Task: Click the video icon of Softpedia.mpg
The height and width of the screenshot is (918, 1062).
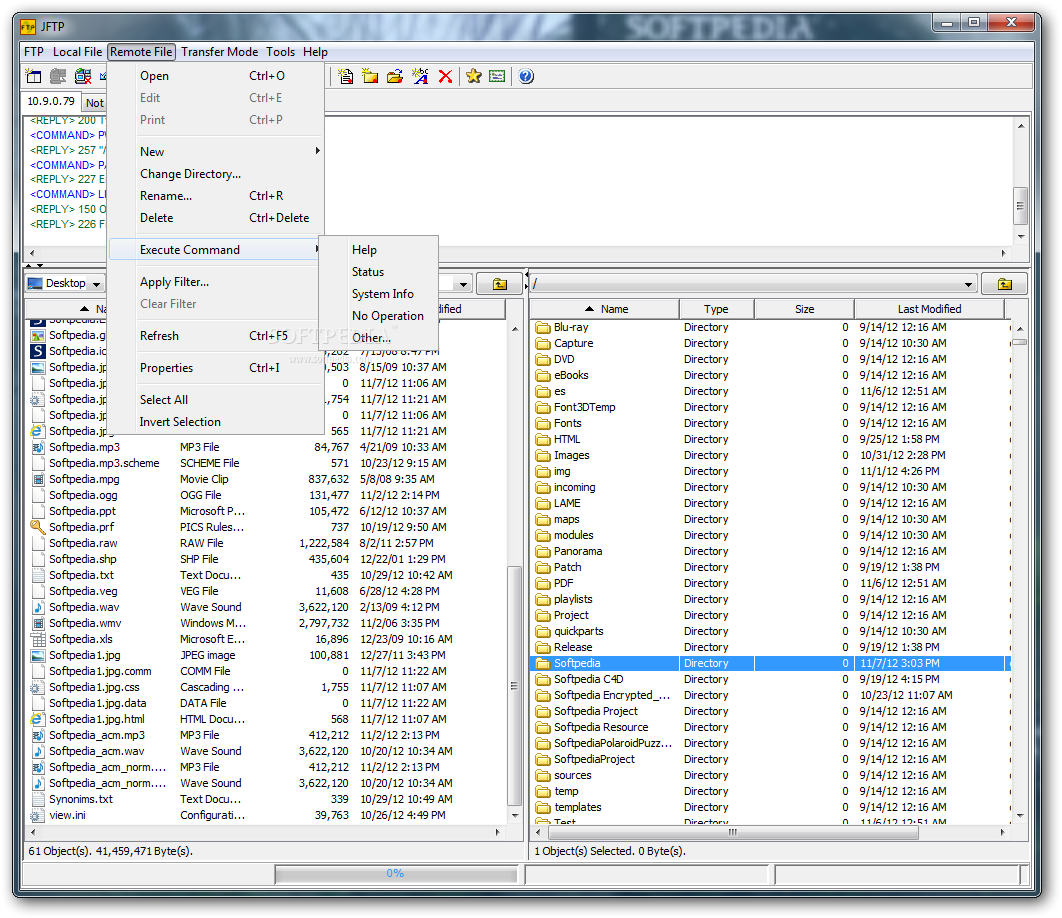Action: pyautogui.click(x=38, y=479)
